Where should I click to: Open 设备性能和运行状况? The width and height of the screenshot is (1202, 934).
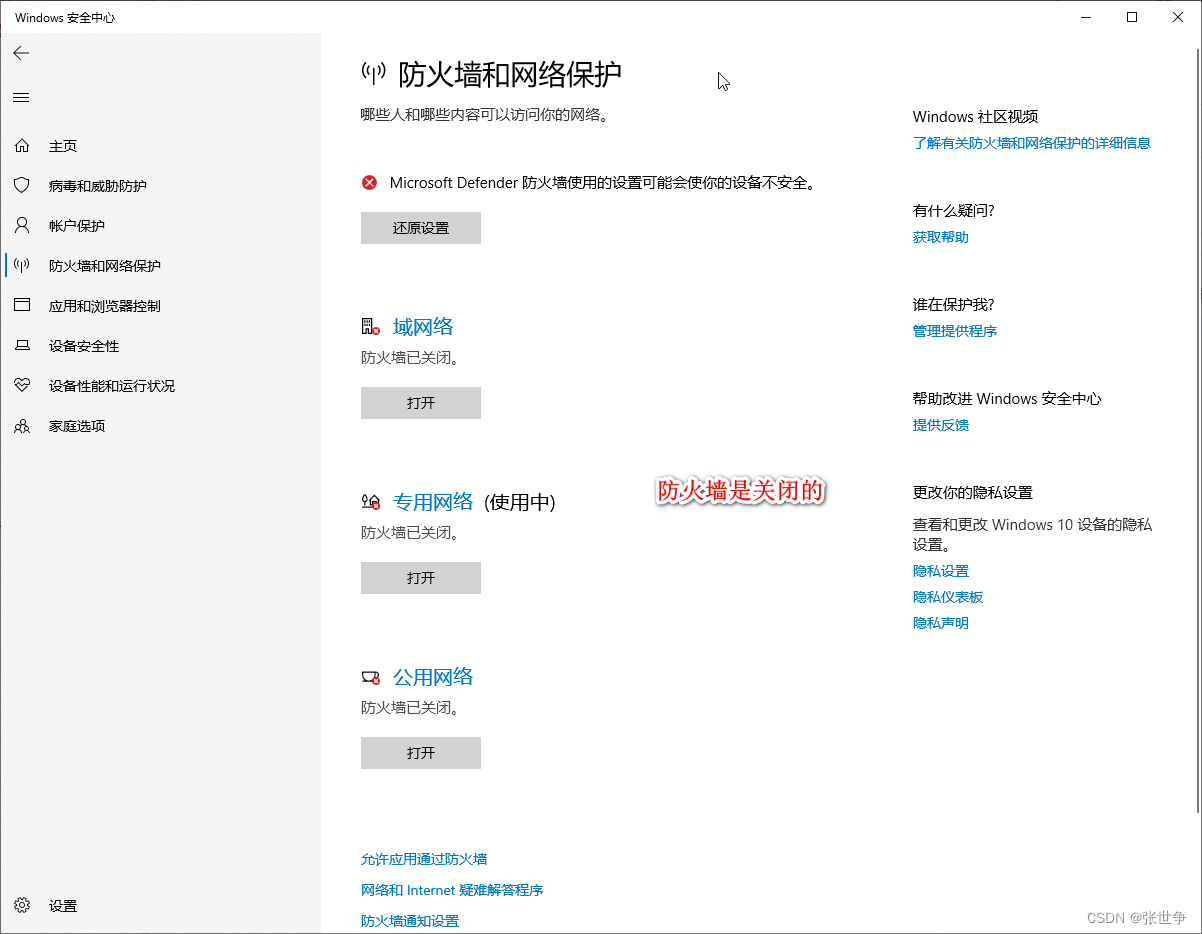(x=112, y=386)
